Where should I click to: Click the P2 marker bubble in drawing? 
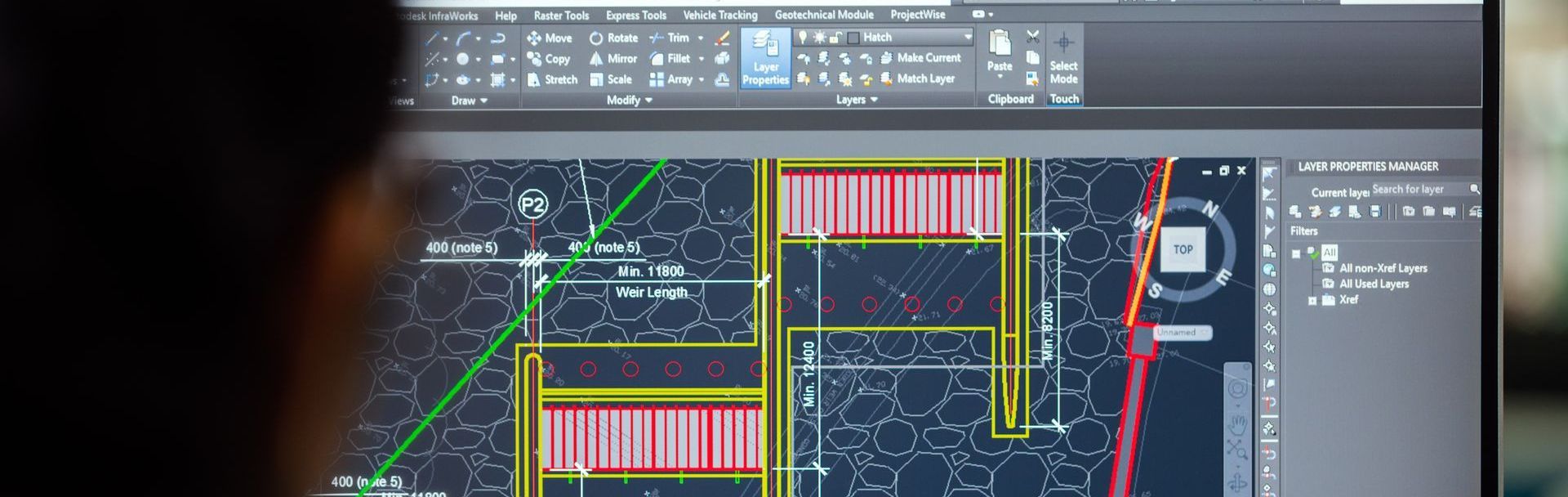point(533,204)
